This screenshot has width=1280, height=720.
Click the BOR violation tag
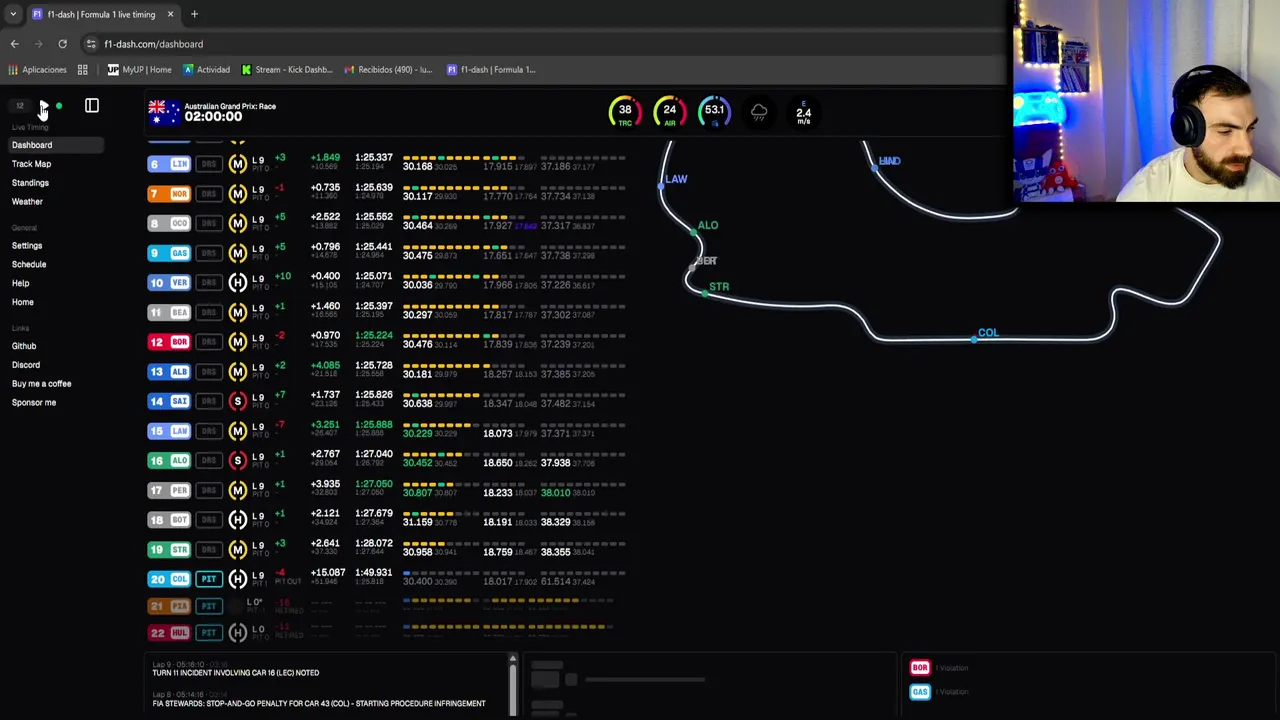920,668
